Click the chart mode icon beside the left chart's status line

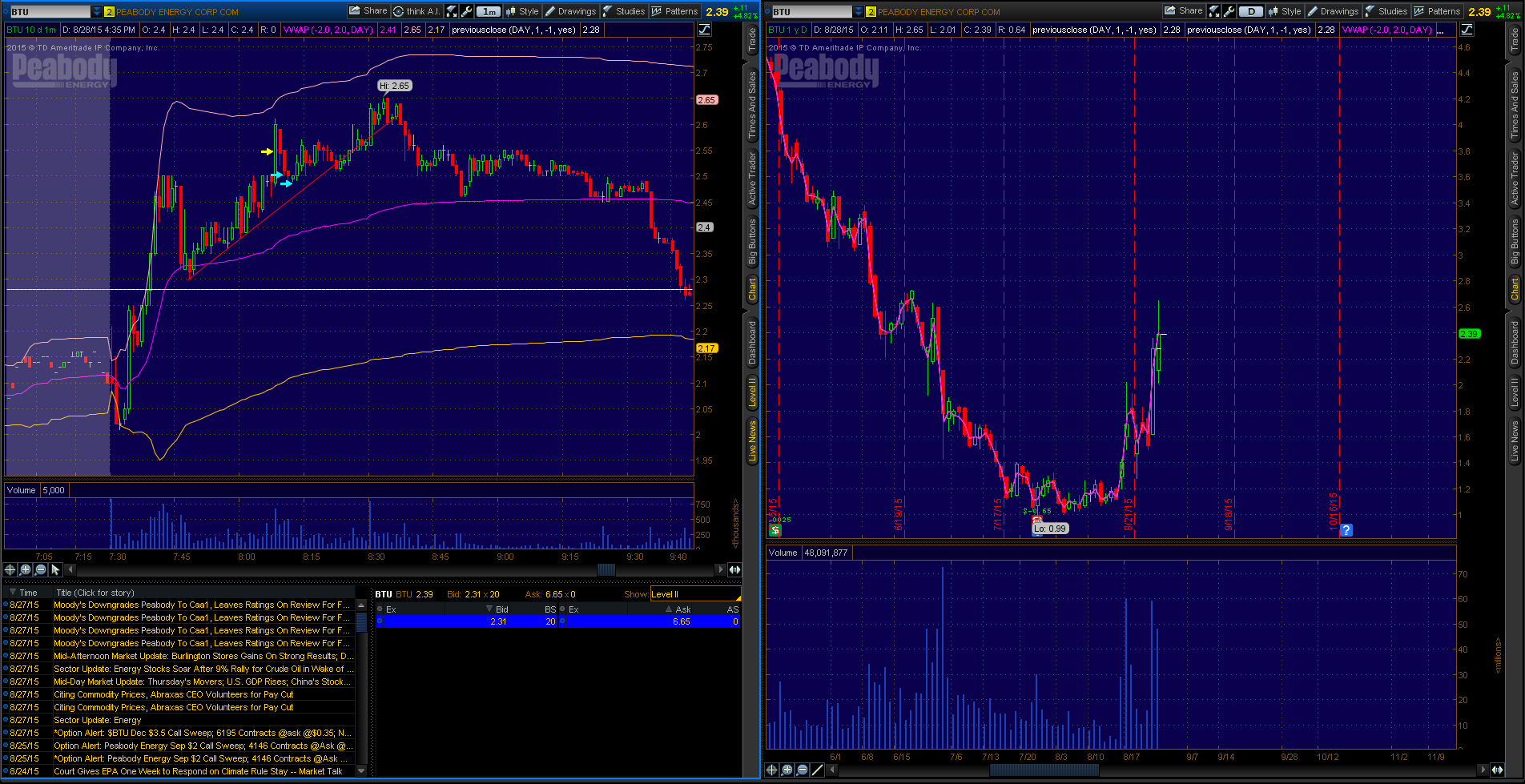tap(704, 30)
